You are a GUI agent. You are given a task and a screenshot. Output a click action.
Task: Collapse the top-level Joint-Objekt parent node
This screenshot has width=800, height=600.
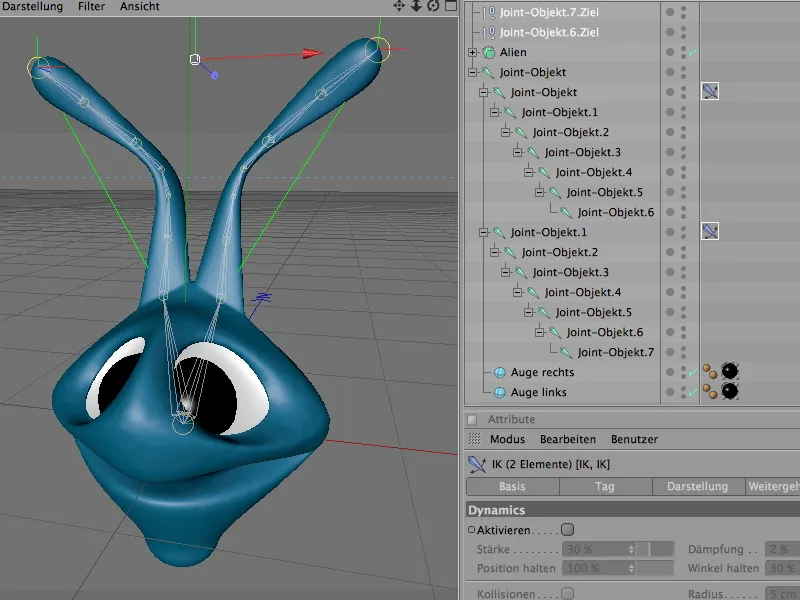click(x=472, y=72)
